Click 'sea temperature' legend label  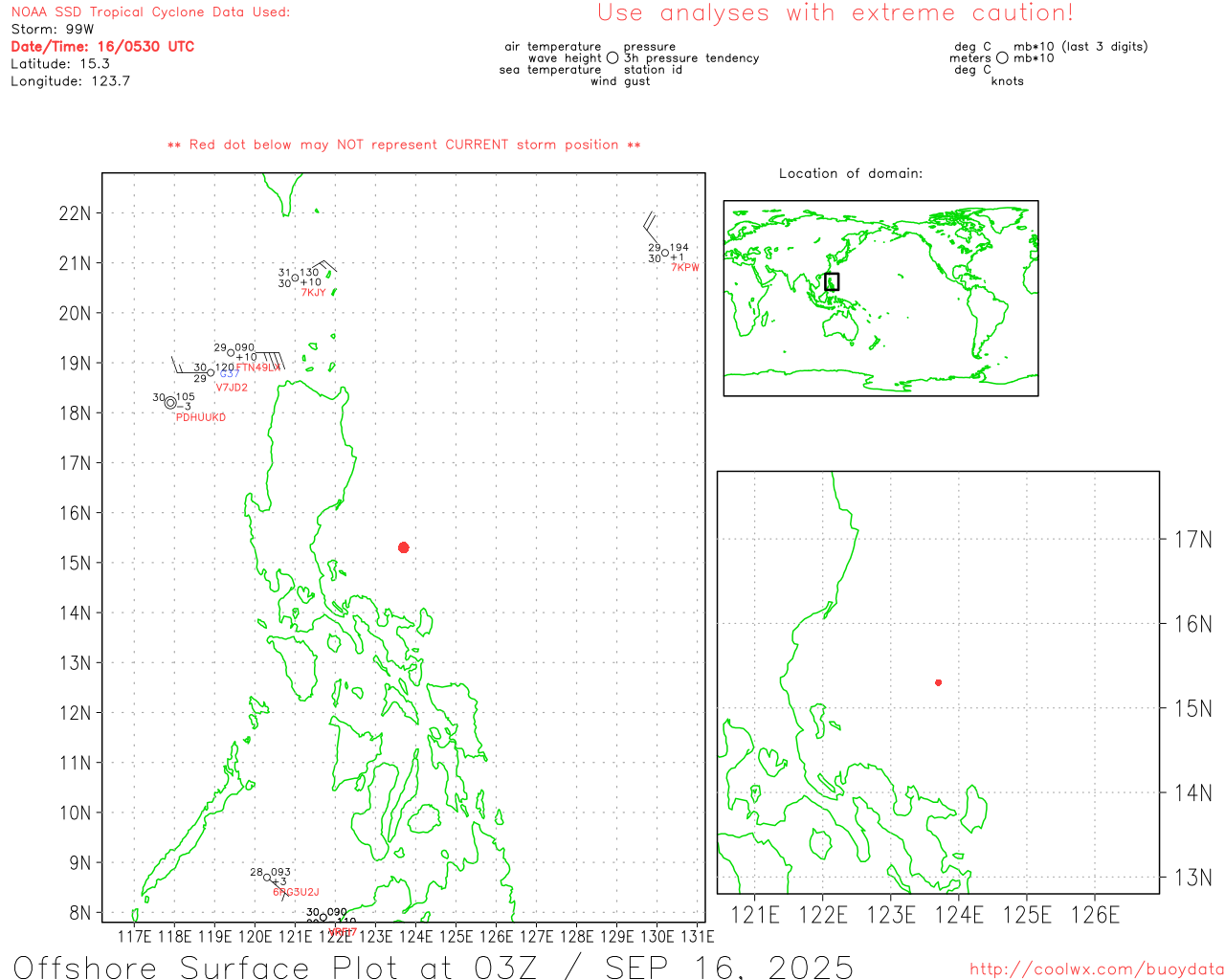pos(550,70)
